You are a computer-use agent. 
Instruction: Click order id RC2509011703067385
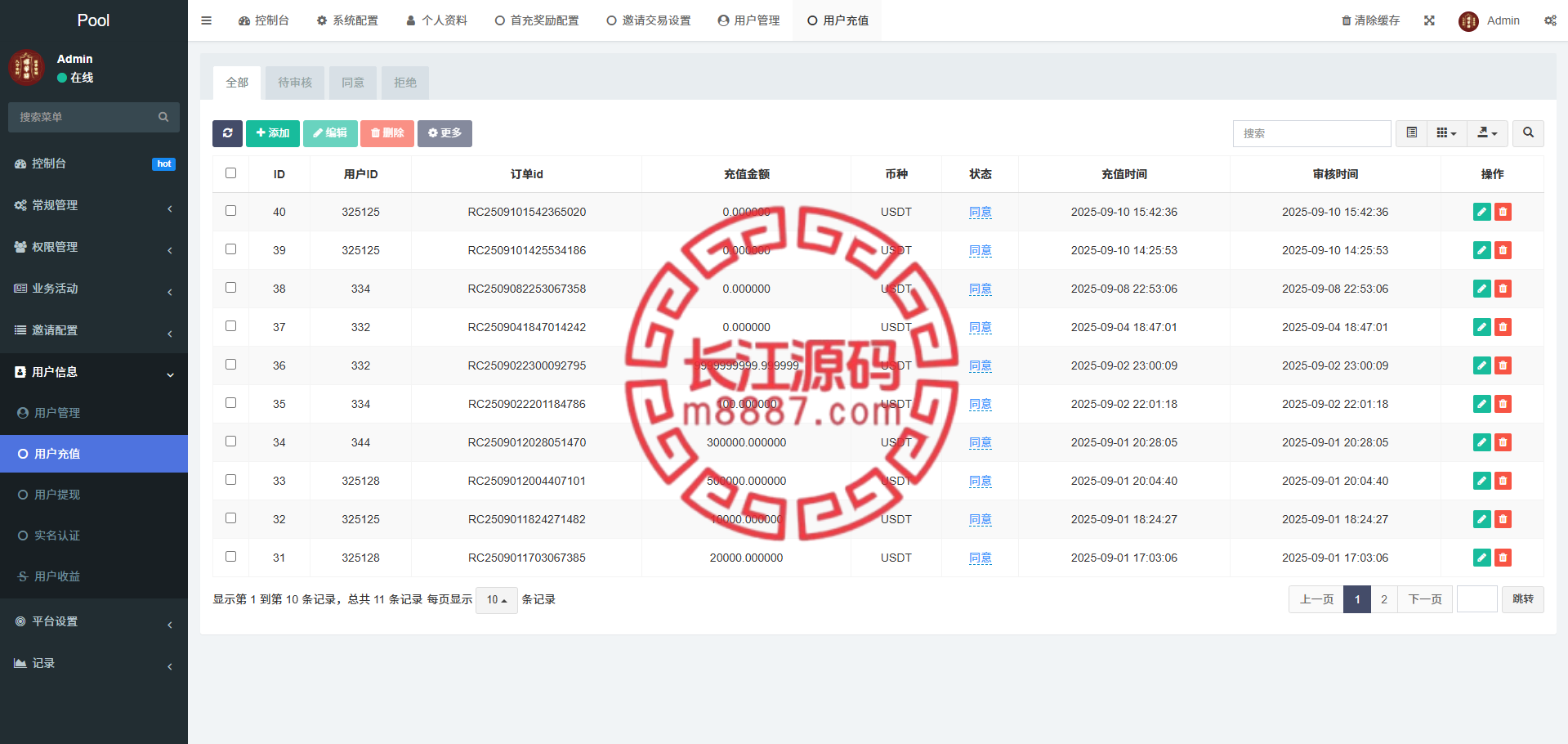coord(527,558)
